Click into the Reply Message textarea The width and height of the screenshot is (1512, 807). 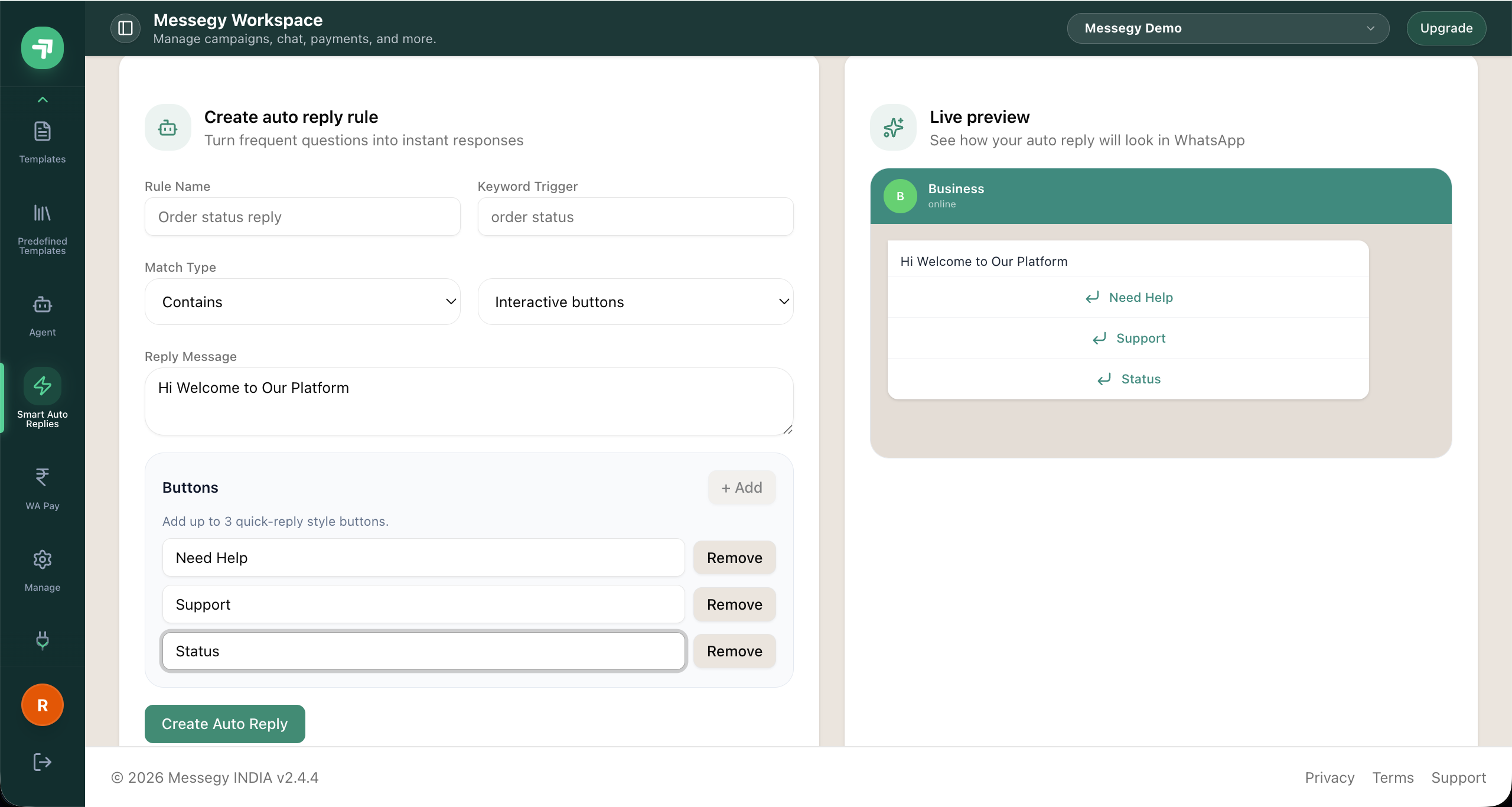tap(469, 402)
